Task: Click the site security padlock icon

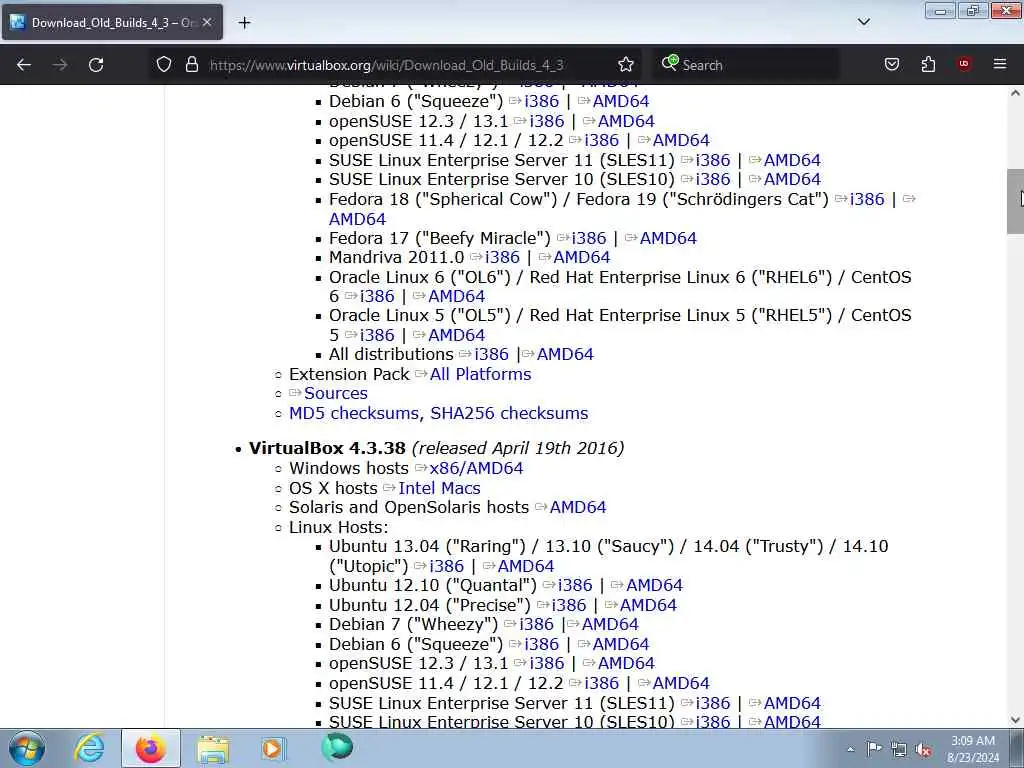Action: click(x=191, y=65)
